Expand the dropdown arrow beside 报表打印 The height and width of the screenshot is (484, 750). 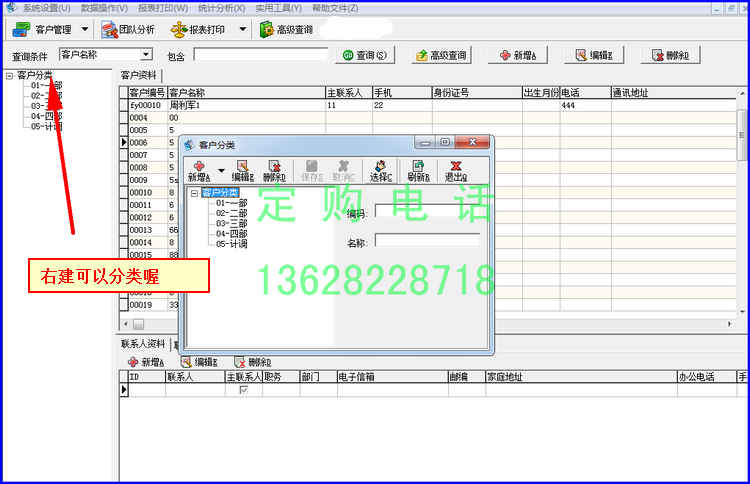coord(243,29)
